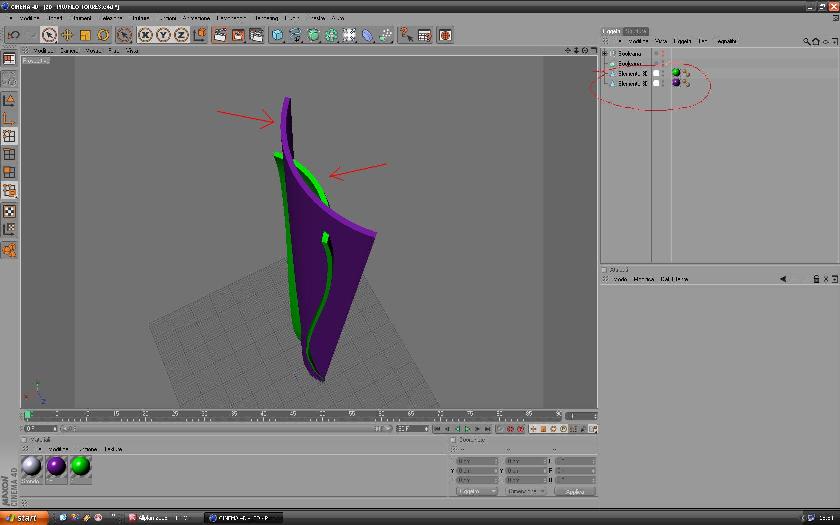Open the green array modeling objects palette
Screen dimensions: 840x525
point(332,35)
